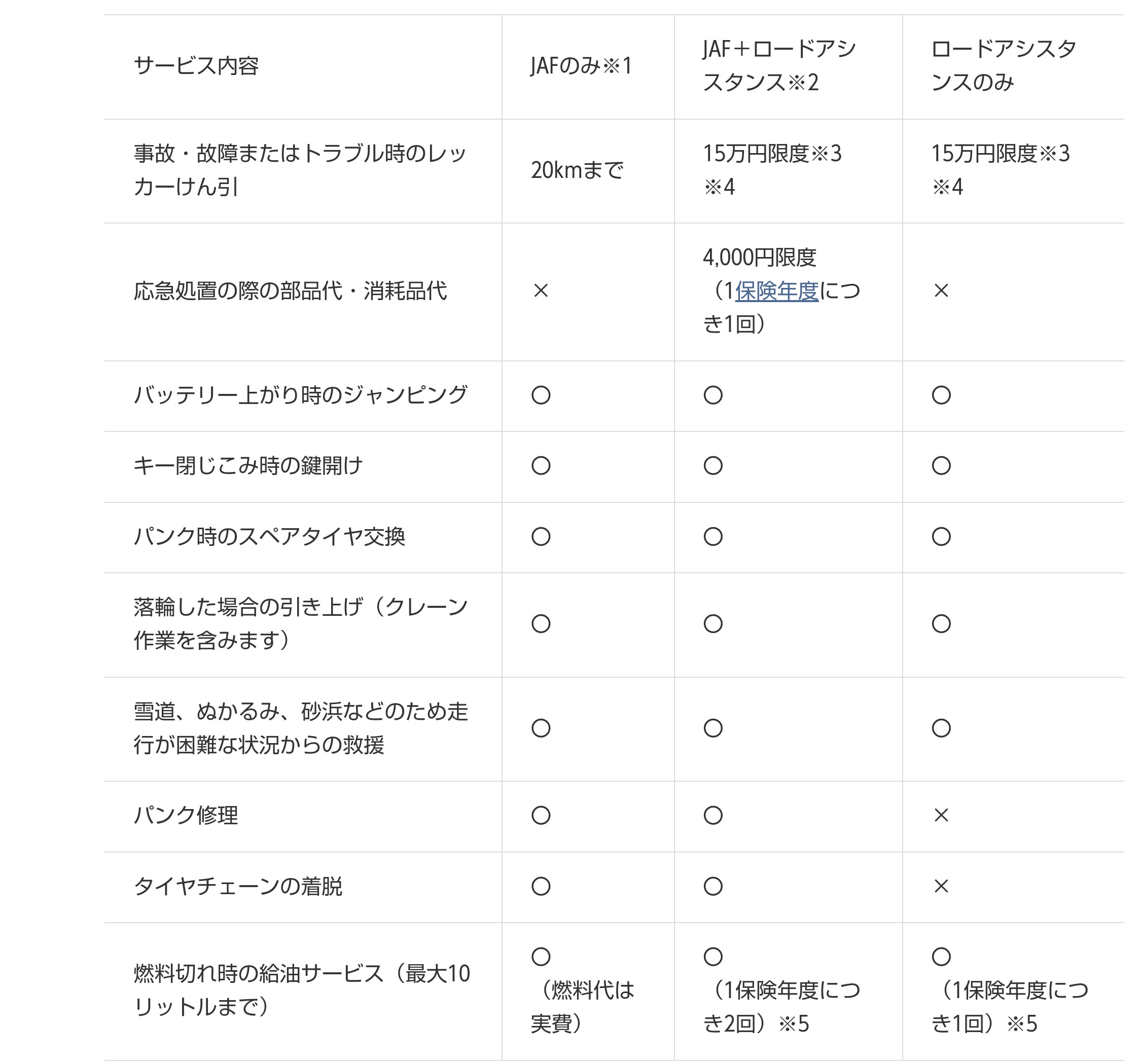Click the × for 応急処置 under ロードアシスタンスのみ

pos(941,291)
